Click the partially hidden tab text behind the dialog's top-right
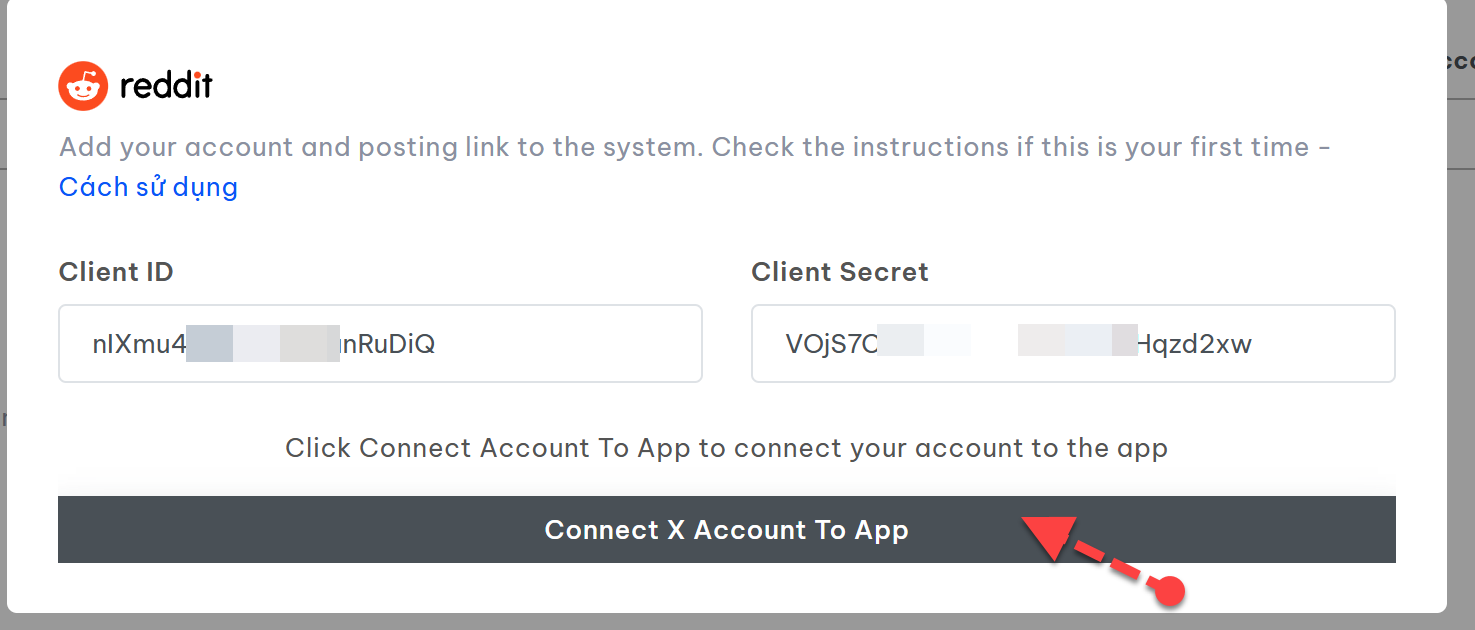The image size is (1475, 630). [1461, 60]
